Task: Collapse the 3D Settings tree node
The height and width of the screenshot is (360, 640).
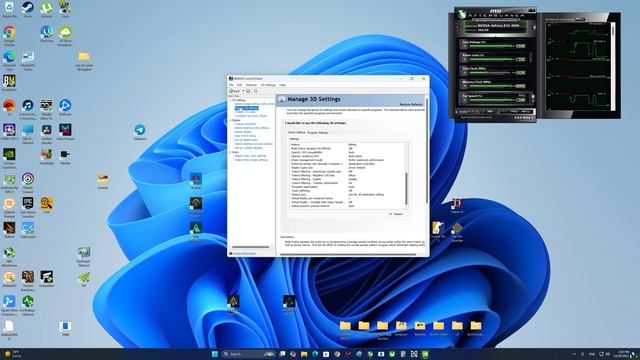Action: pos(230,100)
